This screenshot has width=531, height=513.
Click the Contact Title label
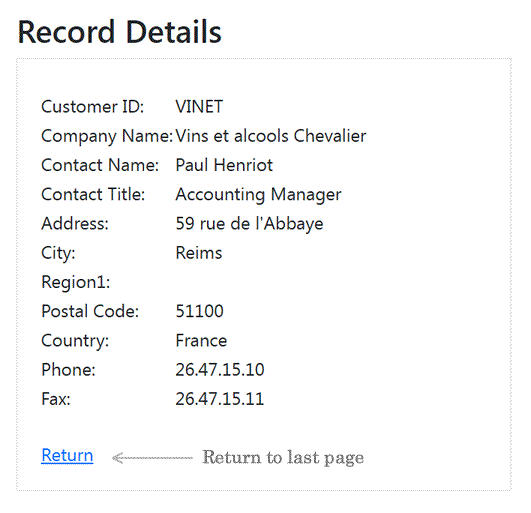coord(93,194)
